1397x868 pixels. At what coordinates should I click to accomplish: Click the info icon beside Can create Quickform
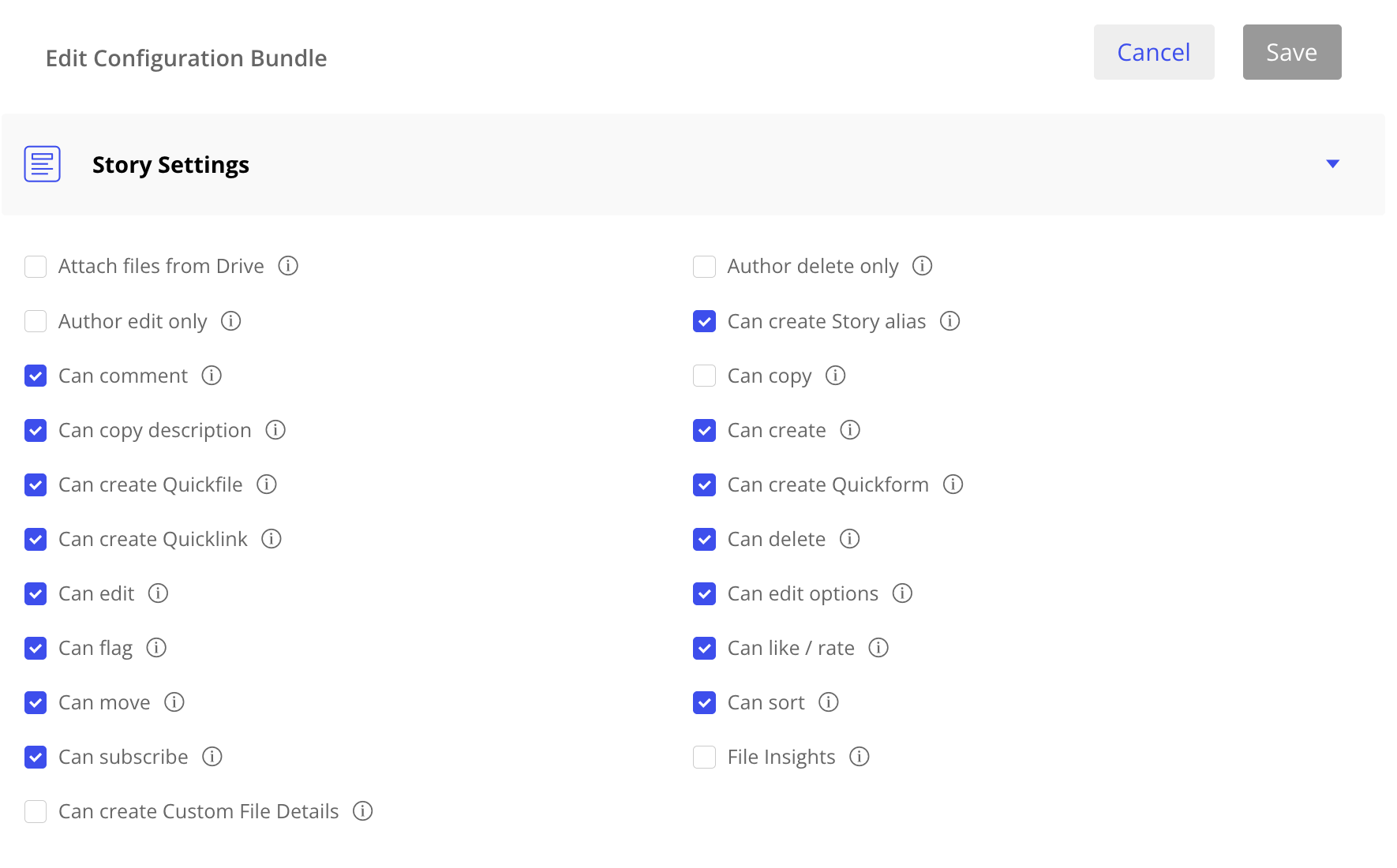pyautogui.click(x=953, y=485)
